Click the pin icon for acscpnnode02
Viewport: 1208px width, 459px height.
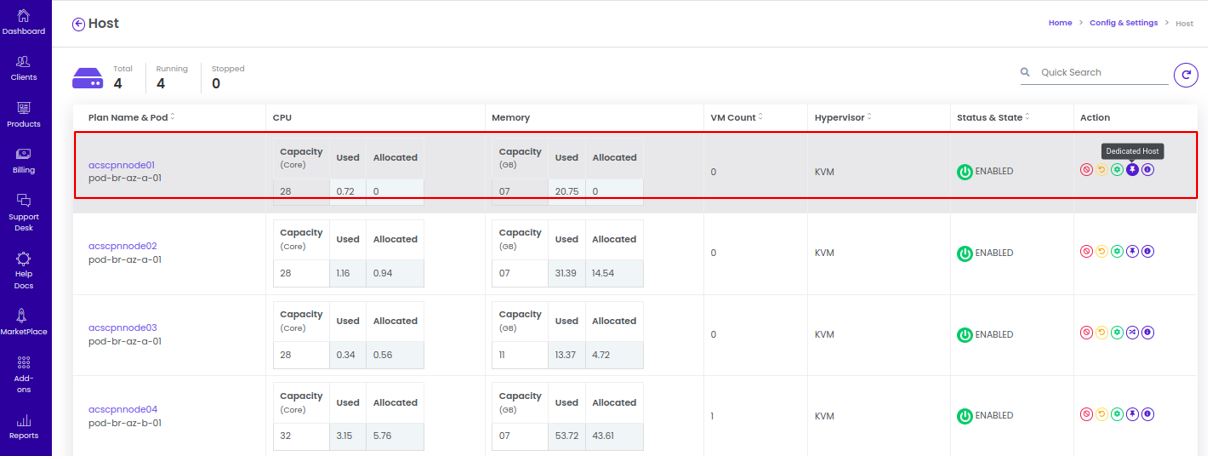point(1132,251)
